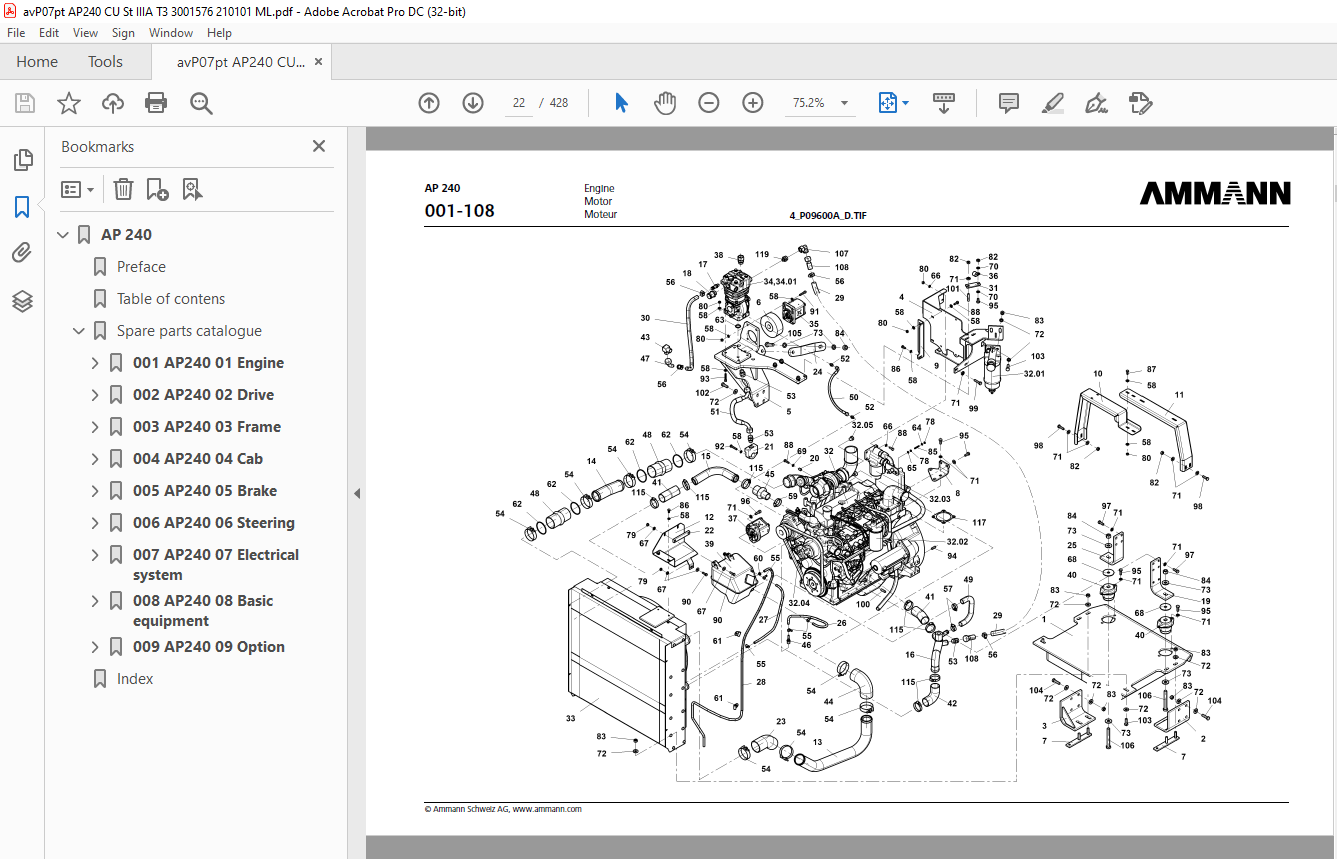The image size is (1337, 859).
Task: Open the scrolling mode keyboard icon
Action: pos(944,103)
